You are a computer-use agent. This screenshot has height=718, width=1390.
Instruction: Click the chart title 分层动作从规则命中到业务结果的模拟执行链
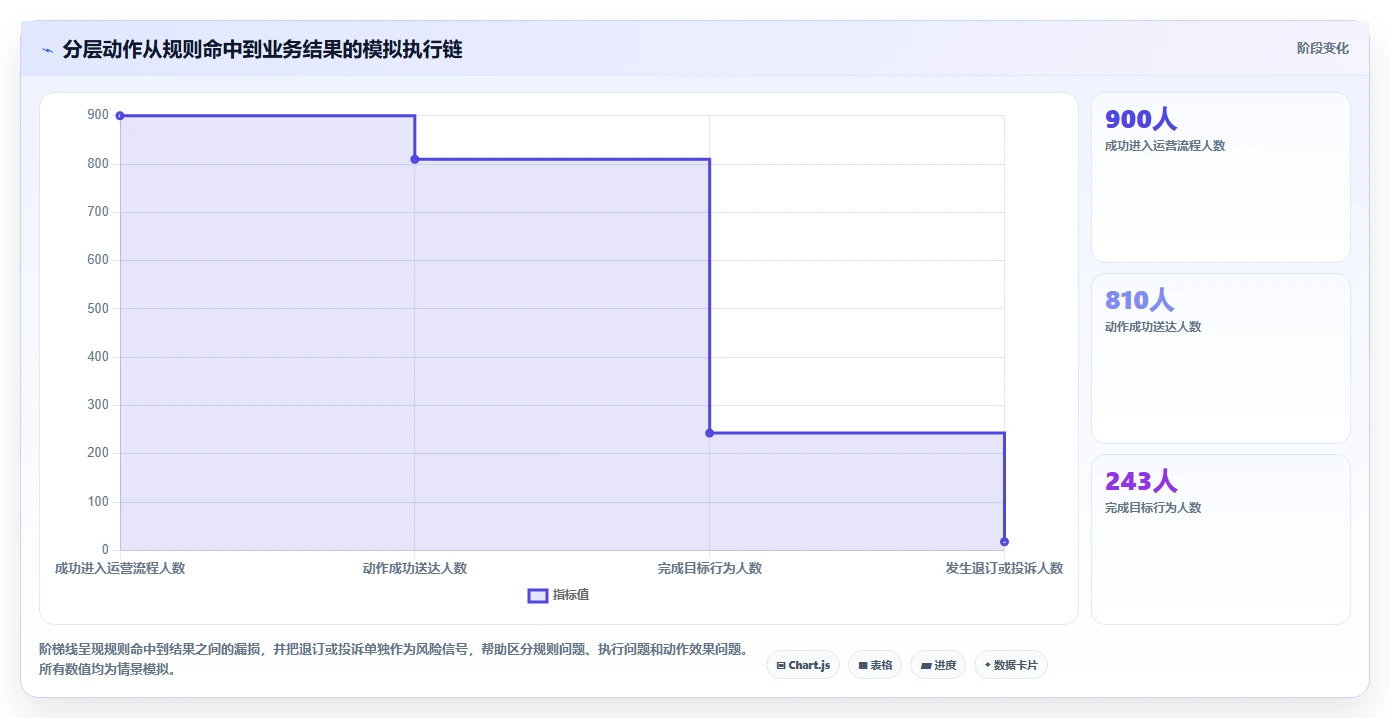click(x=262, y=49)
